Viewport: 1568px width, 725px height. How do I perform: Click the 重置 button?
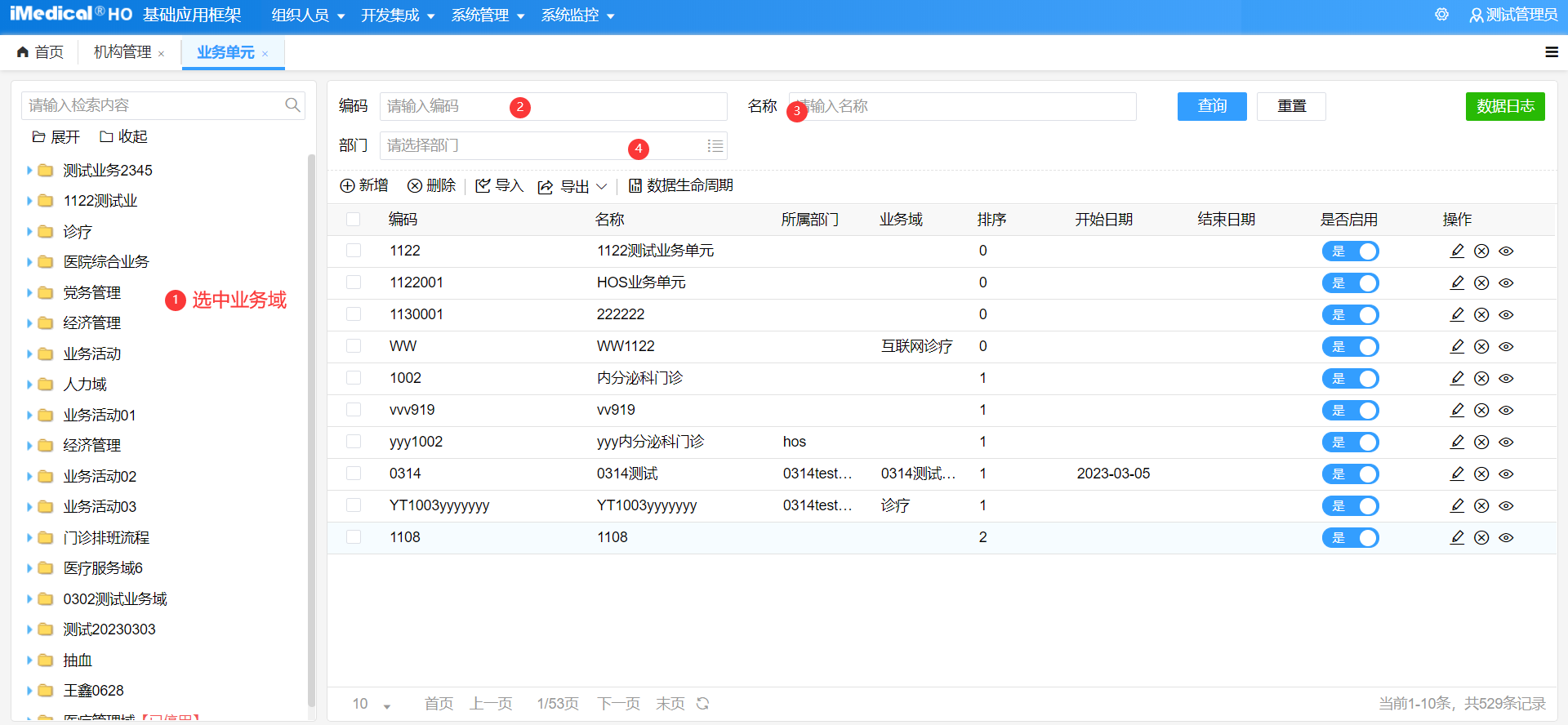click(x=1291, y=106)
